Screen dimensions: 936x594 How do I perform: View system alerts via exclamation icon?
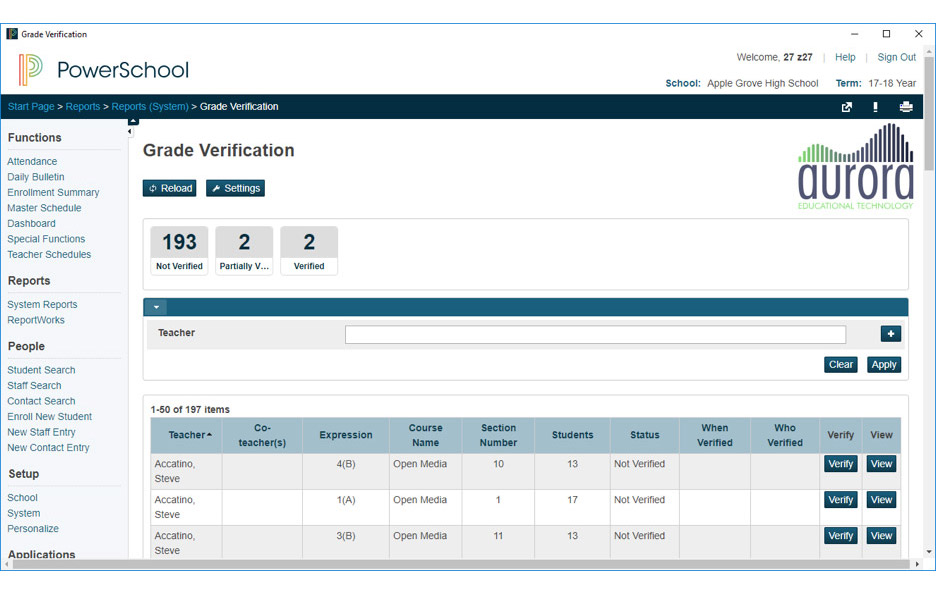point(875,106)
